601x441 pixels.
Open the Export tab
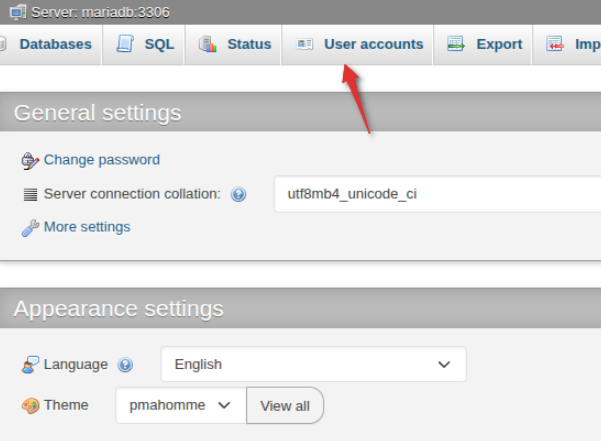tap(483, 44)
